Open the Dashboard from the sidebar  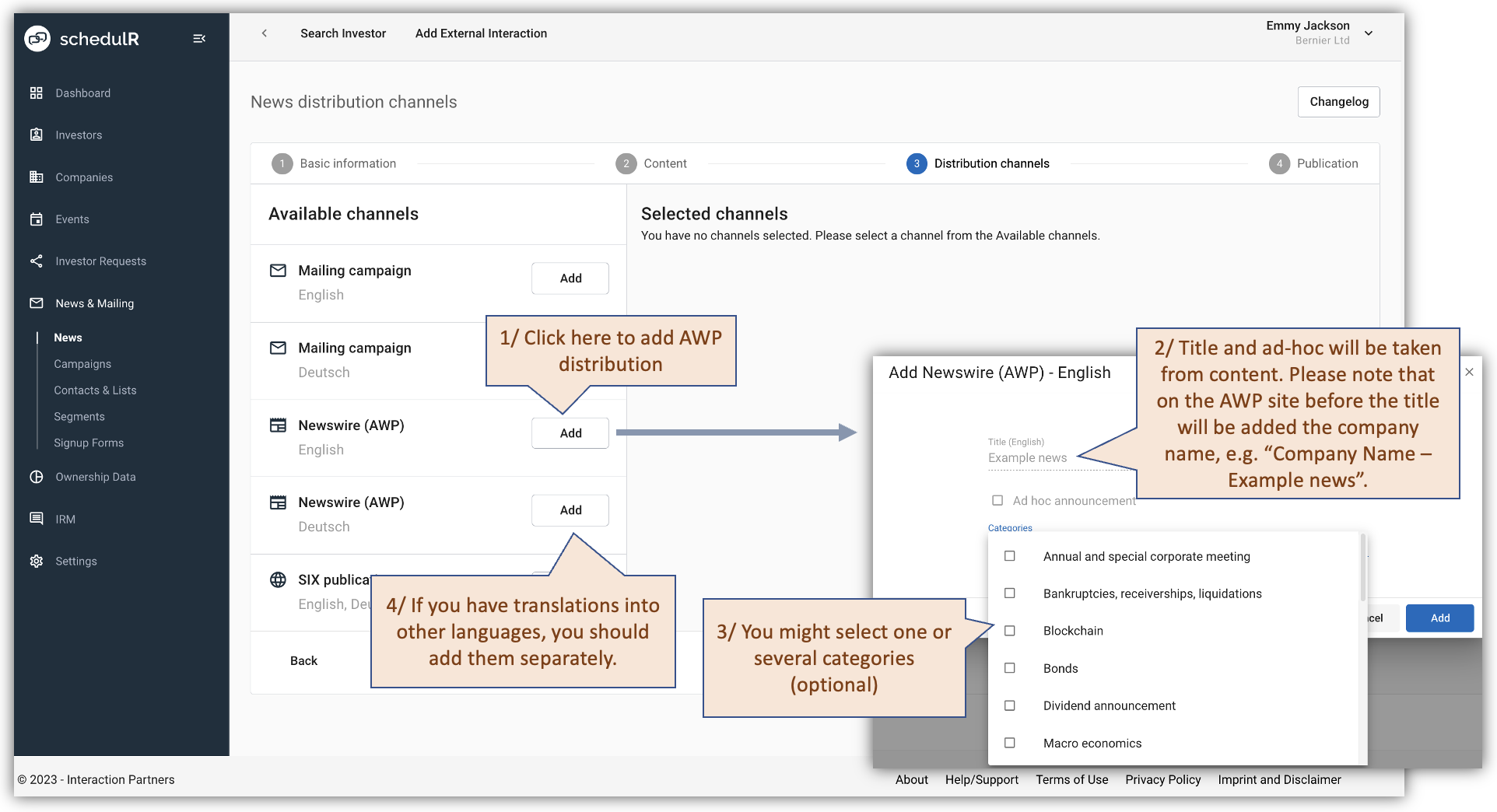(37, 93)
